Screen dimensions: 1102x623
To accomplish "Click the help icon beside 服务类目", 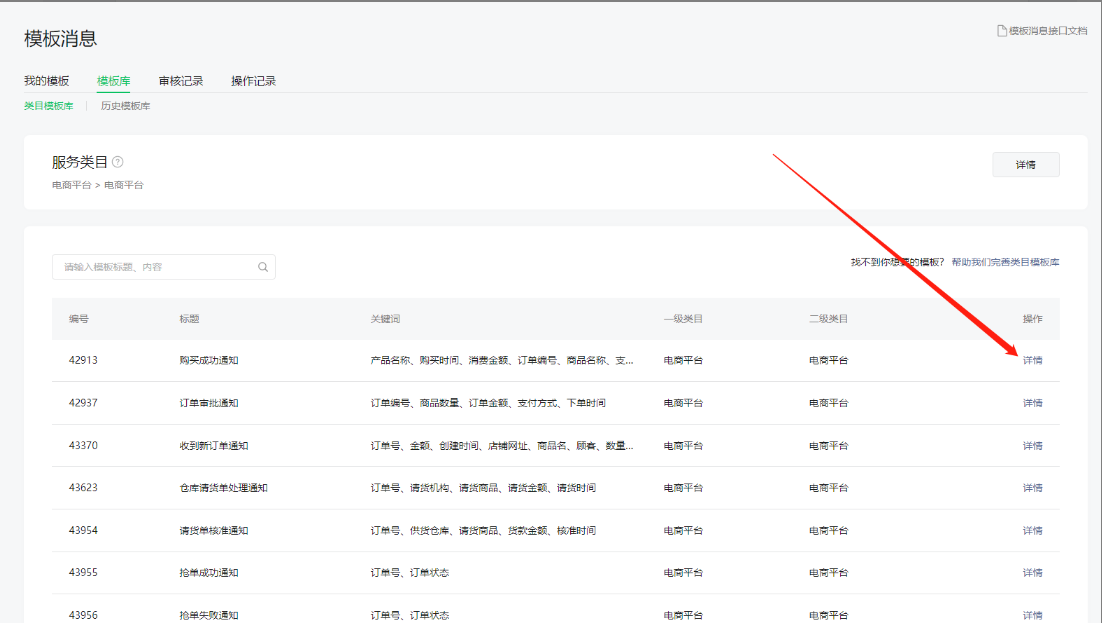I will pyautogui.click(x=118, y=162).
